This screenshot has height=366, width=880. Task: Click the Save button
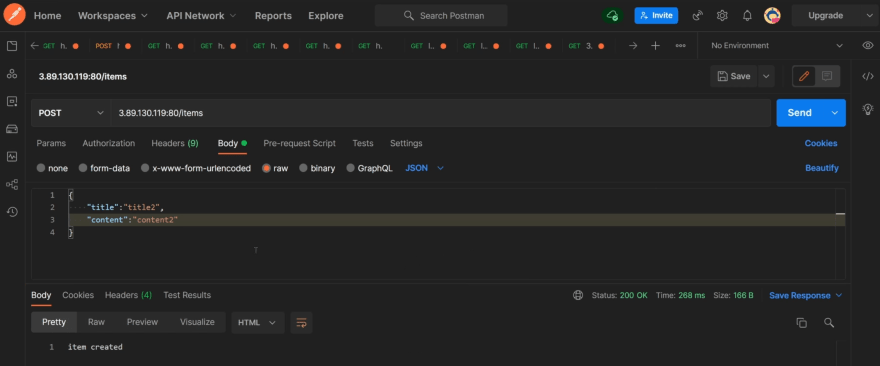pos(734,76)
